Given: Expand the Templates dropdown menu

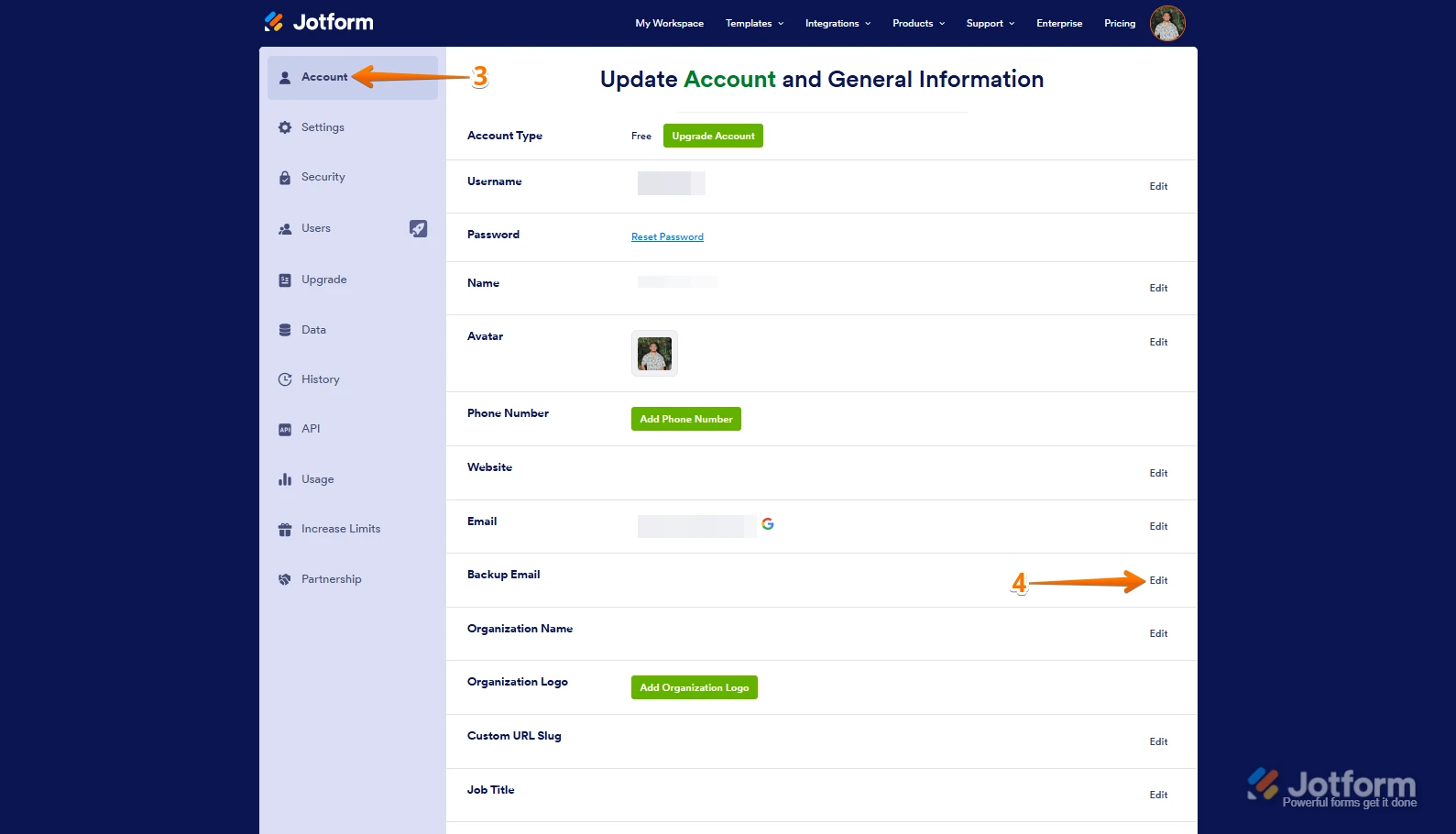Looking at the screenshot, I should tap(754, 24).
